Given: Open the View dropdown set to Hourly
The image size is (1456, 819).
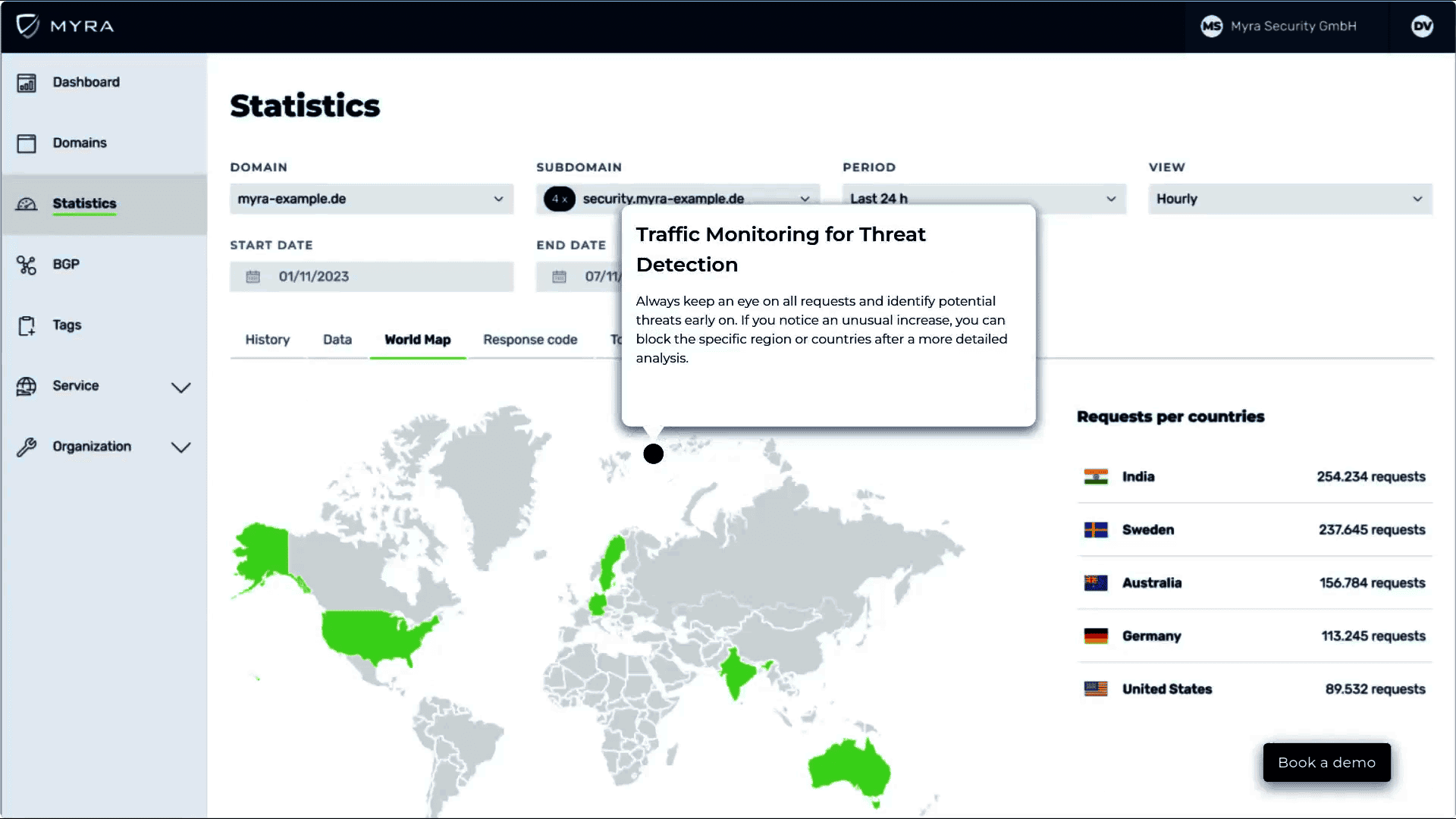Looking at the screenshot, I should tap(1289, 199).
